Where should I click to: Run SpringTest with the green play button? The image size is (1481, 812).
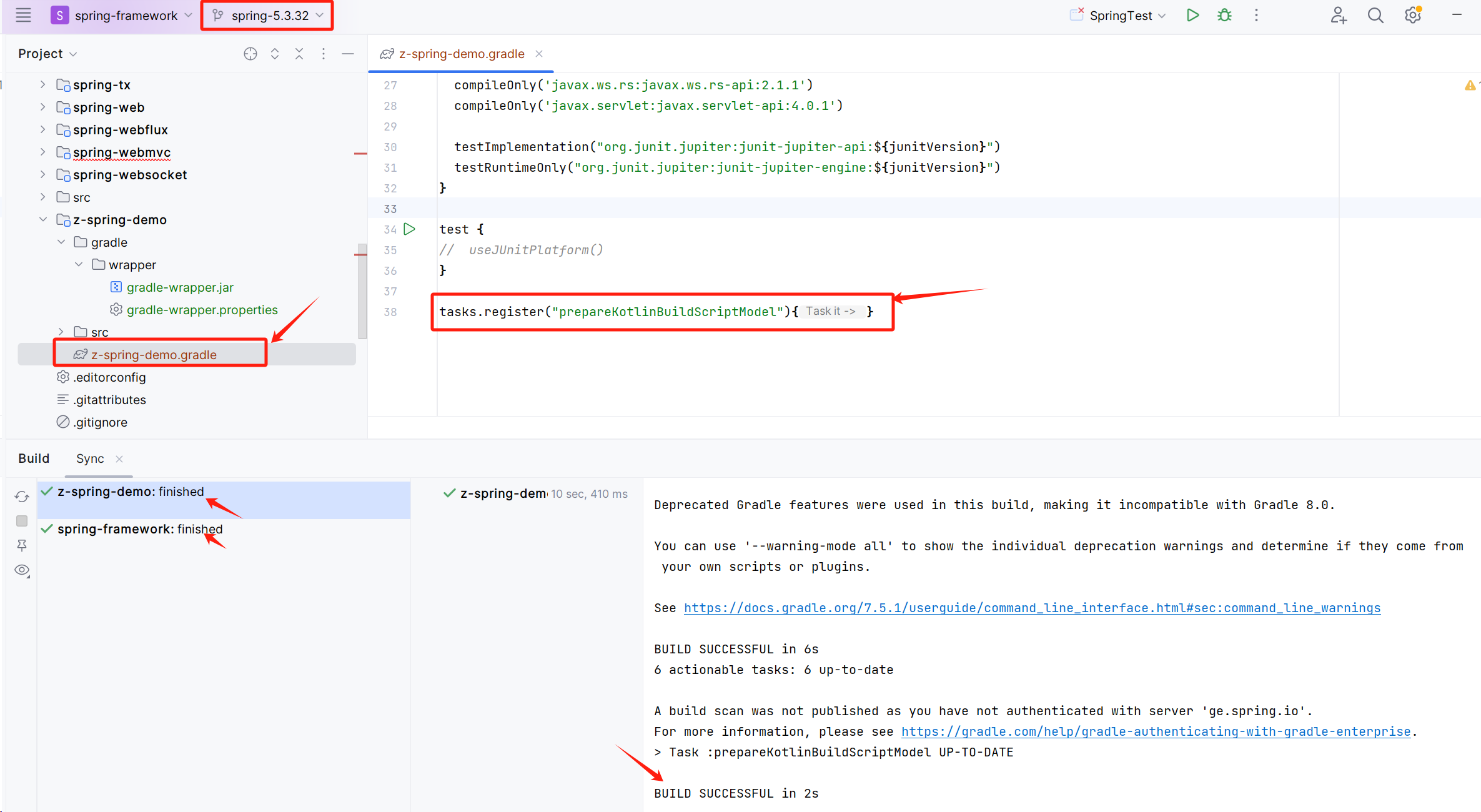tap(1192, 16)
